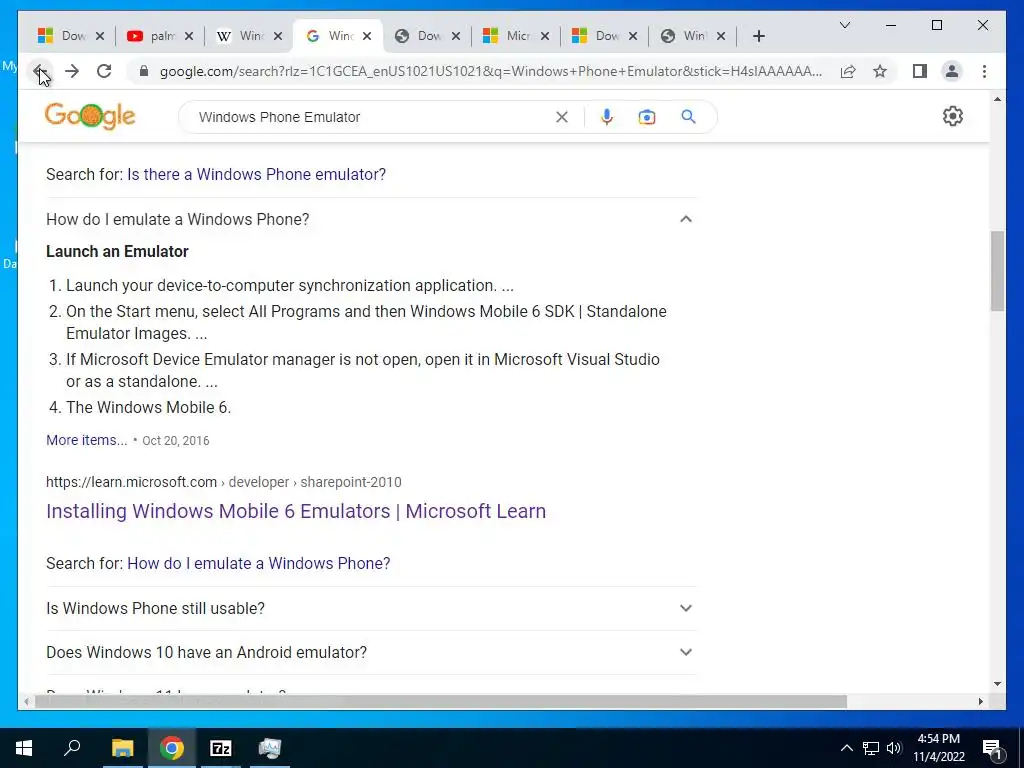Open the Chrome three-dot menu
Image resolution: width=1024 pixels, height=768 pixels.
pos(984,71)
